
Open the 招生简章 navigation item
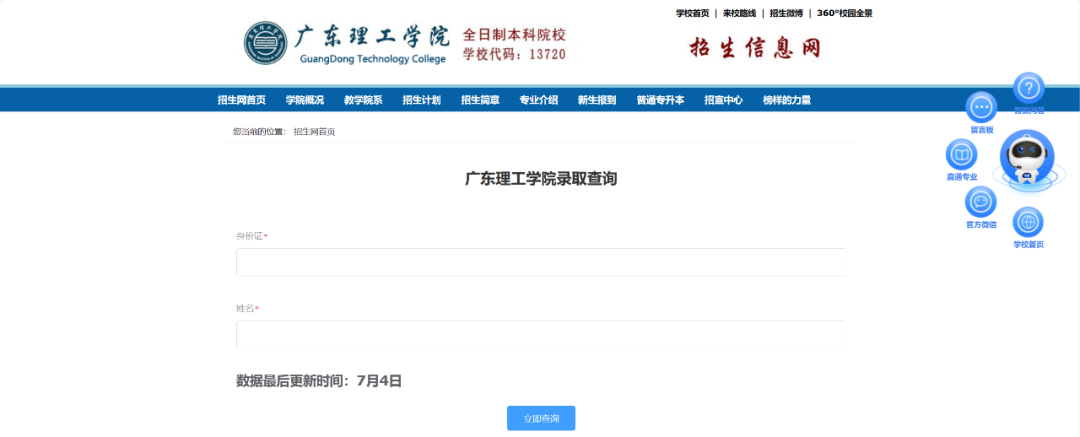point(480,100)
